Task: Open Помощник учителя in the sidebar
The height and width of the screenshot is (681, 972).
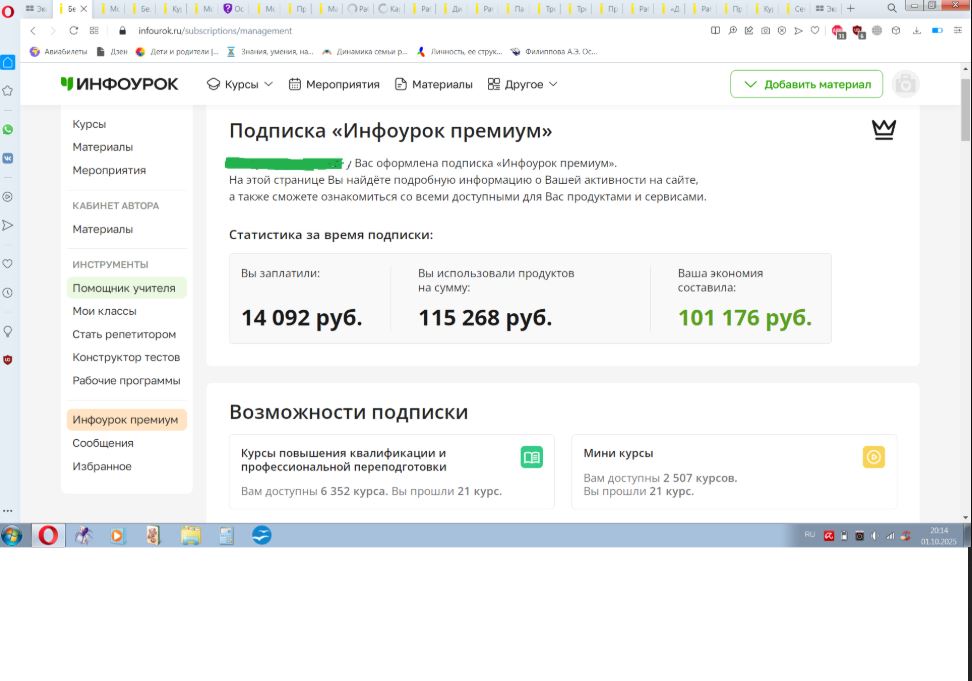Action: 124,288
